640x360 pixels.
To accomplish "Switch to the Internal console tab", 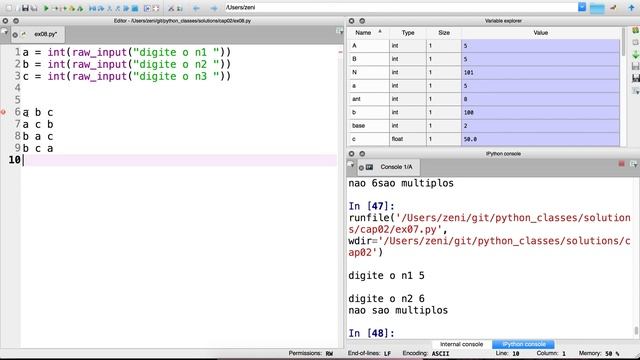I will [x=461, y=344].
